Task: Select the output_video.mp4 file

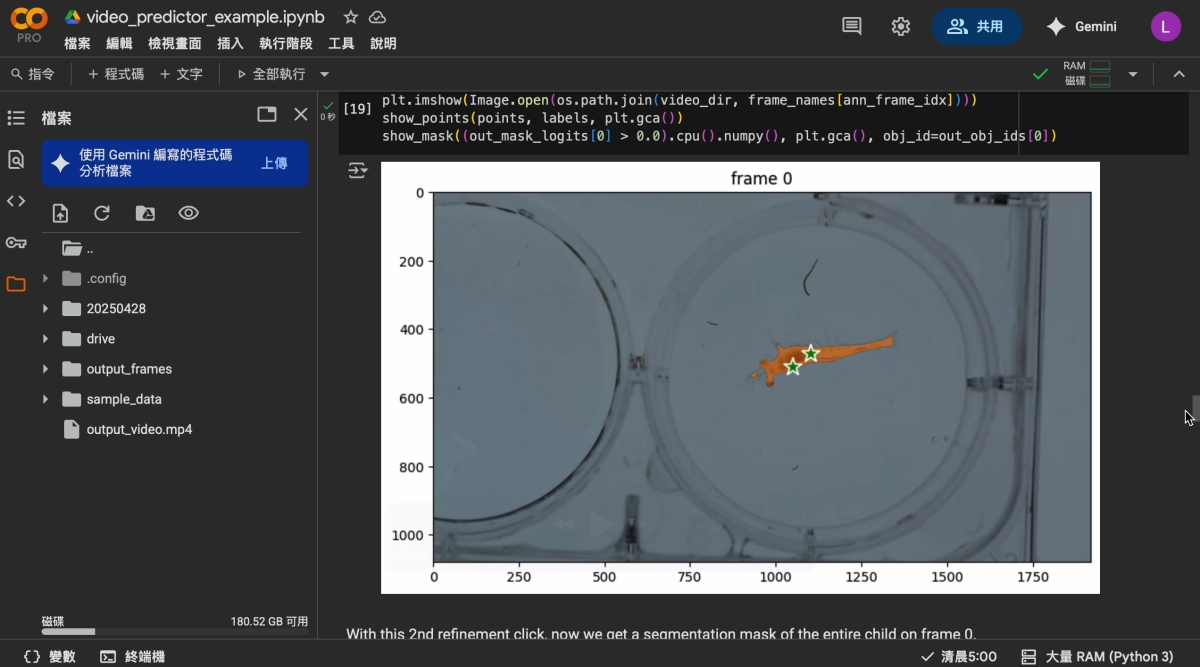Action: click(x=139, y=429)
